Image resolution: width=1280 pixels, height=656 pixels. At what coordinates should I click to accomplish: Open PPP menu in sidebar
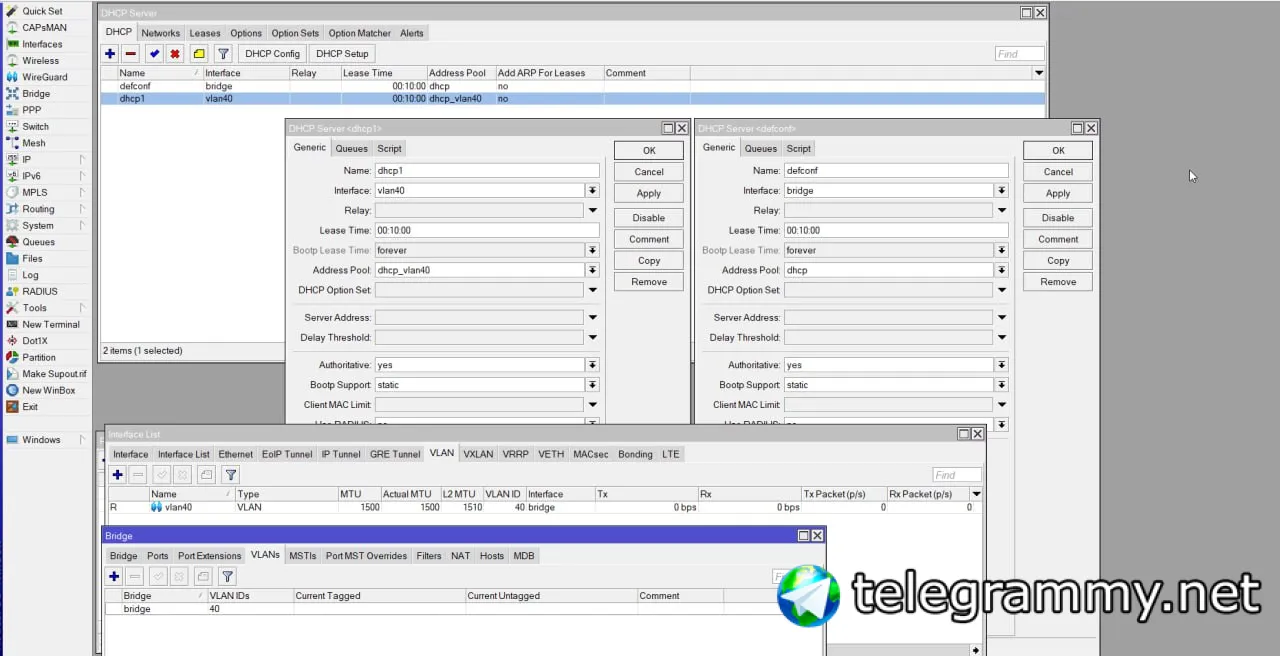32,110
